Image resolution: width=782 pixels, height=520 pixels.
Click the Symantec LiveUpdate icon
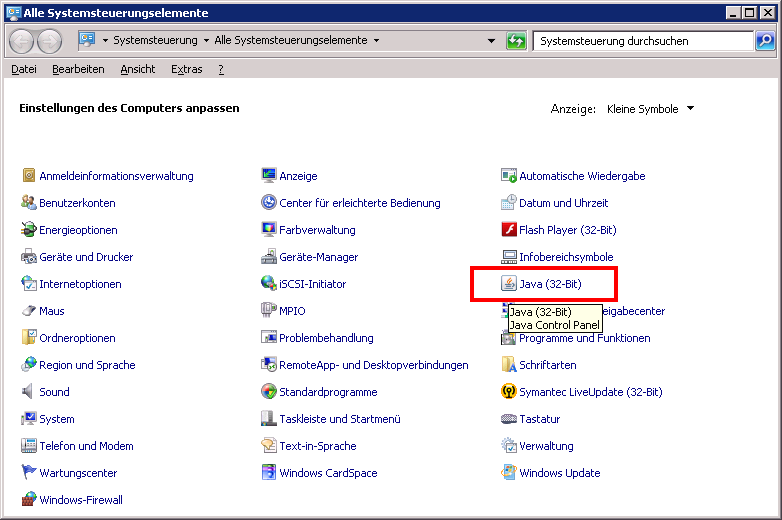(509, 392)
